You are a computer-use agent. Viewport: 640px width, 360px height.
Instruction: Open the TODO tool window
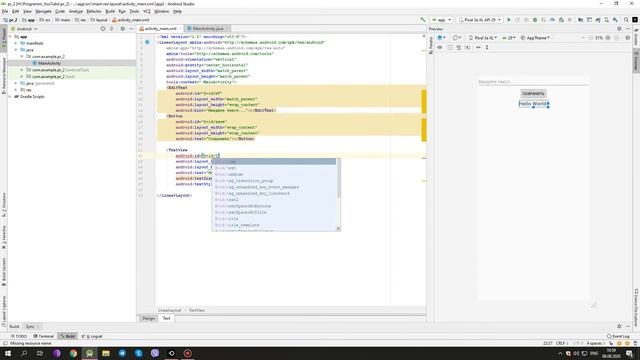click(19, 336)
